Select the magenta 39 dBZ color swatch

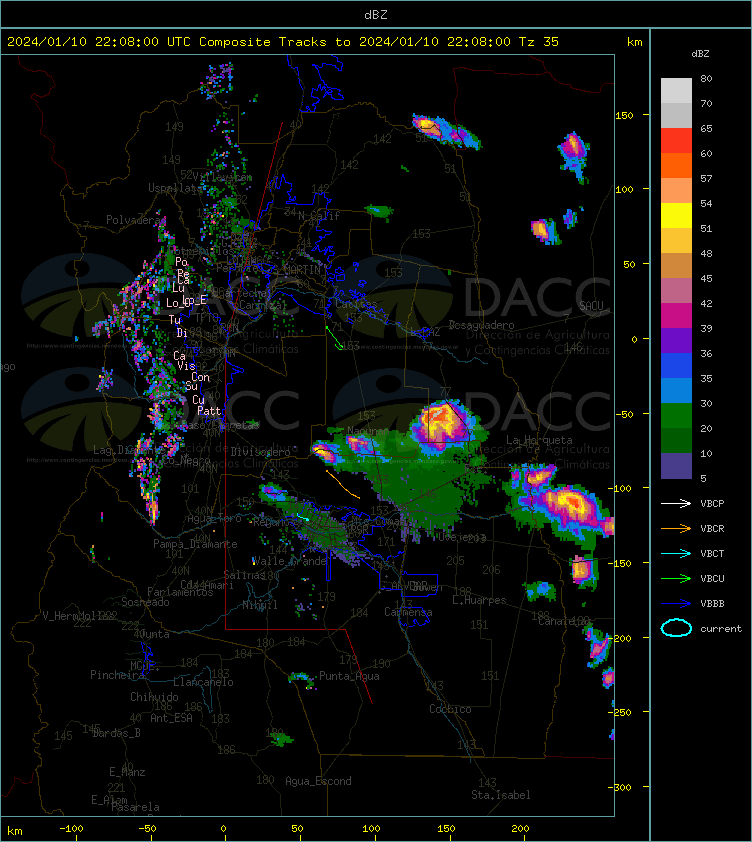(x=676, y=315)
